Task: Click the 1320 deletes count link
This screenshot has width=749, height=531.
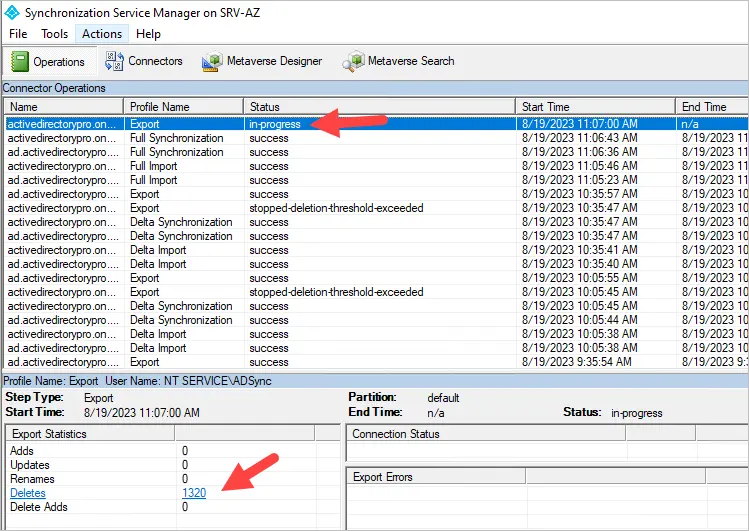Action: tap(194, 493)
